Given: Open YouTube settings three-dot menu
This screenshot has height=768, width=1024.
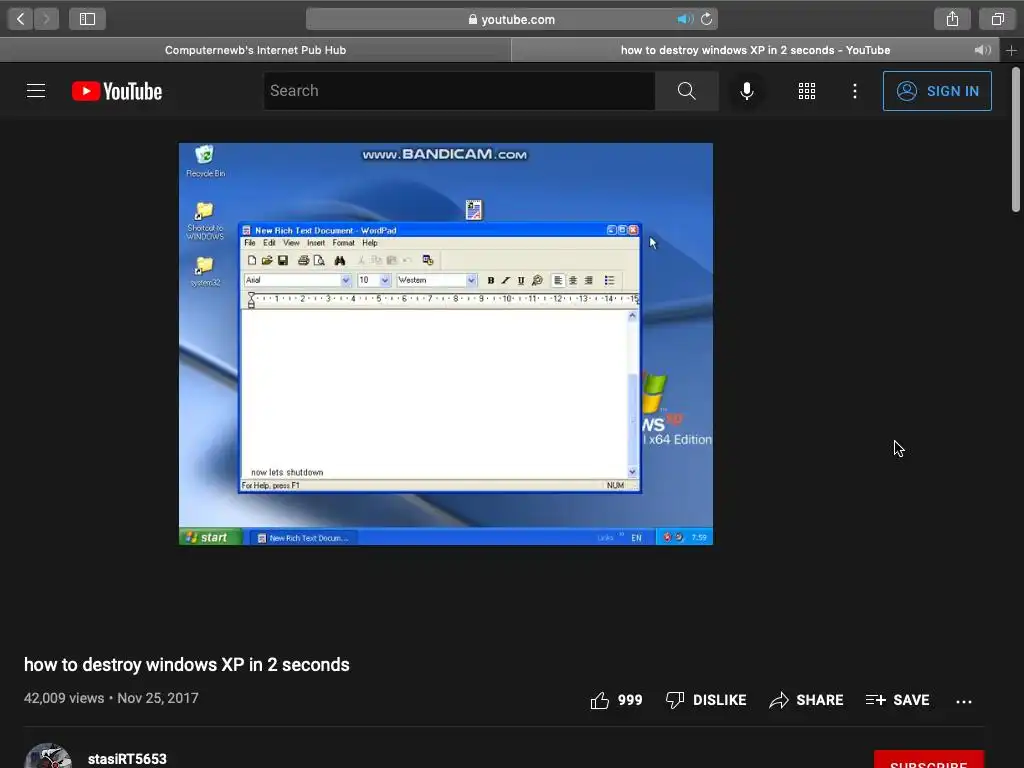Looking at the screenshot, I should (855, 91).
